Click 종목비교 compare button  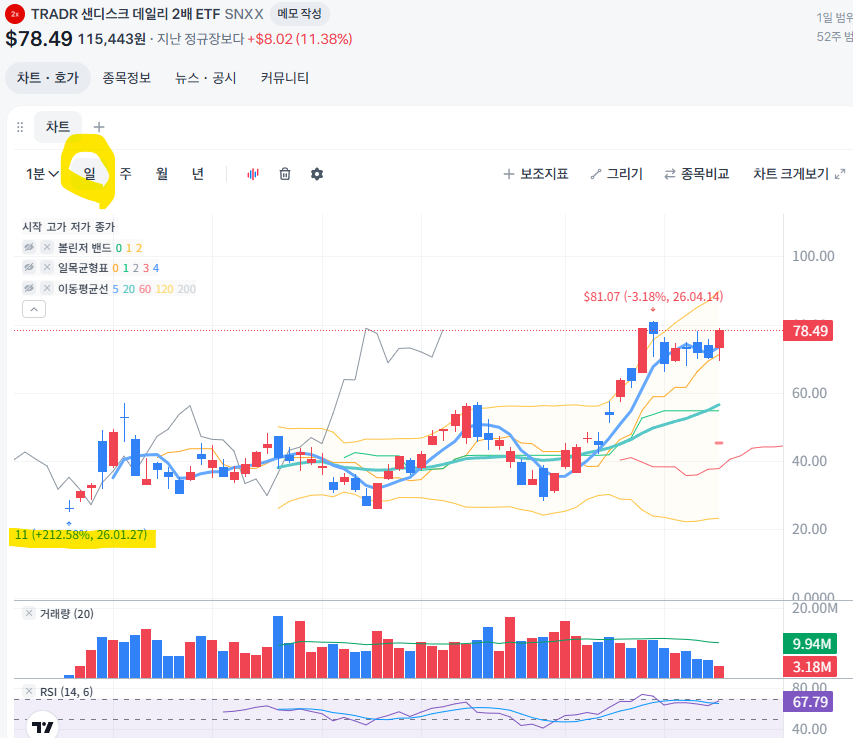pyautogui.click(x=697, y=174)
